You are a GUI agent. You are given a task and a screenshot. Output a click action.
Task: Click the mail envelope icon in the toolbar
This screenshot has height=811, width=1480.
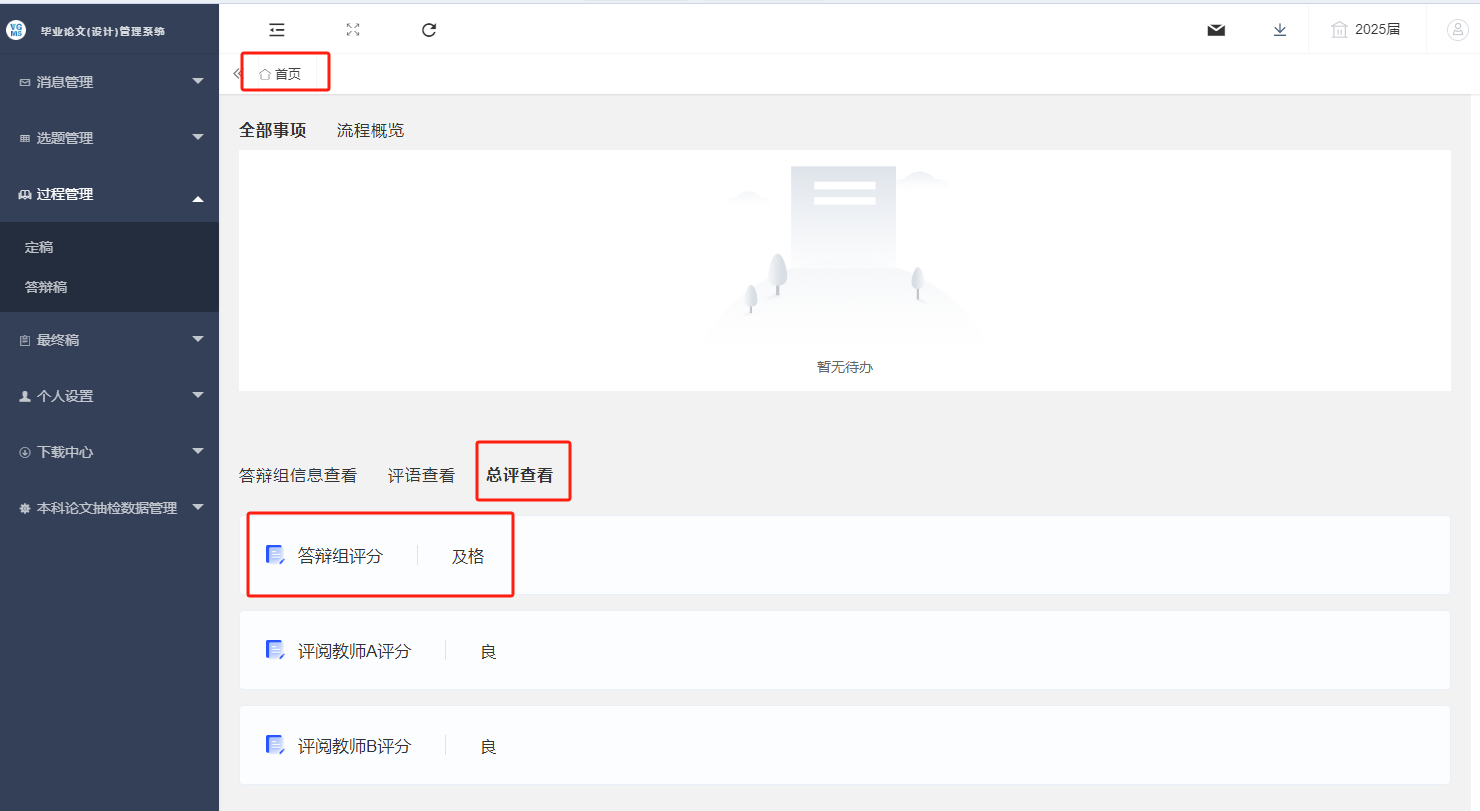1216,30
